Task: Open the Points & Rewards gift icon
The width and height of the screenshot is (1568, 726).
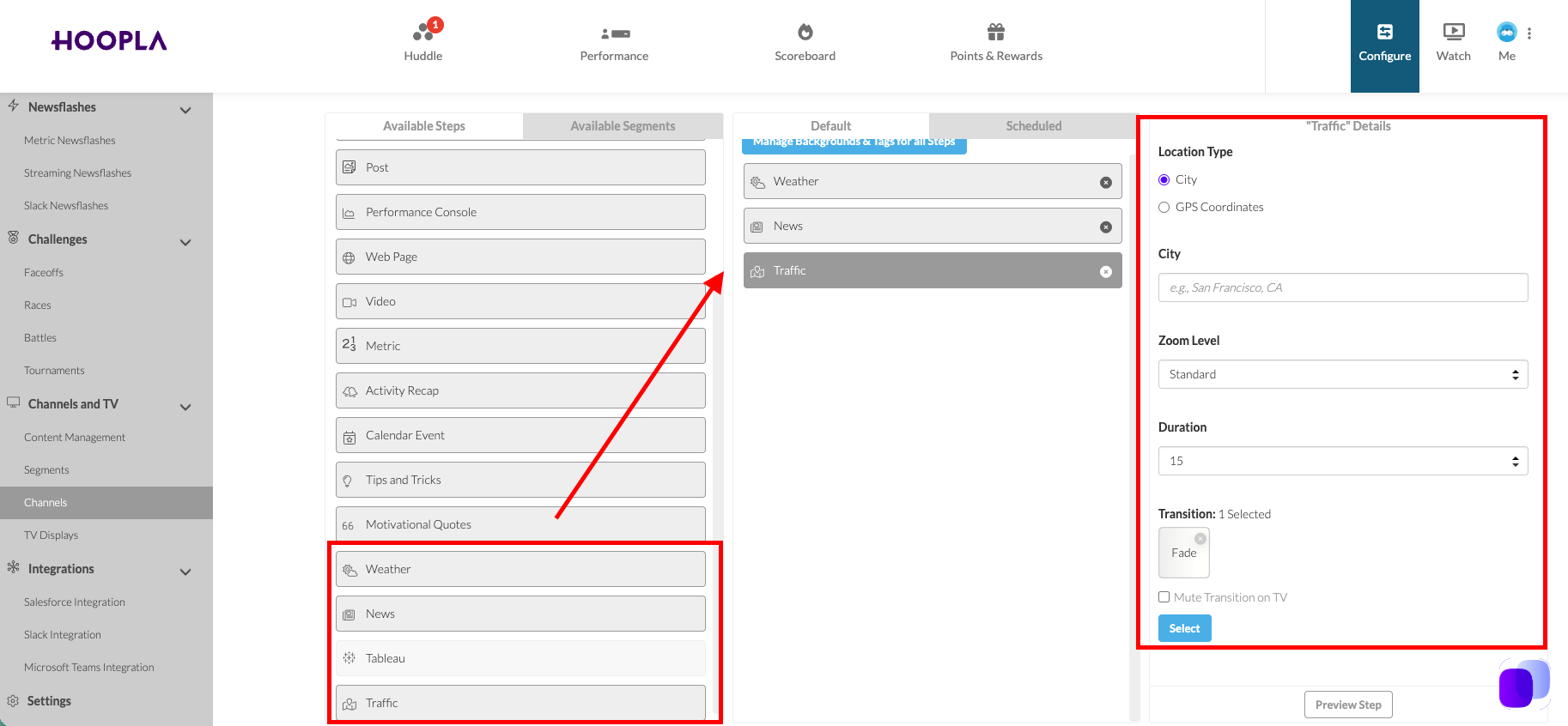Action: (996, 32)
